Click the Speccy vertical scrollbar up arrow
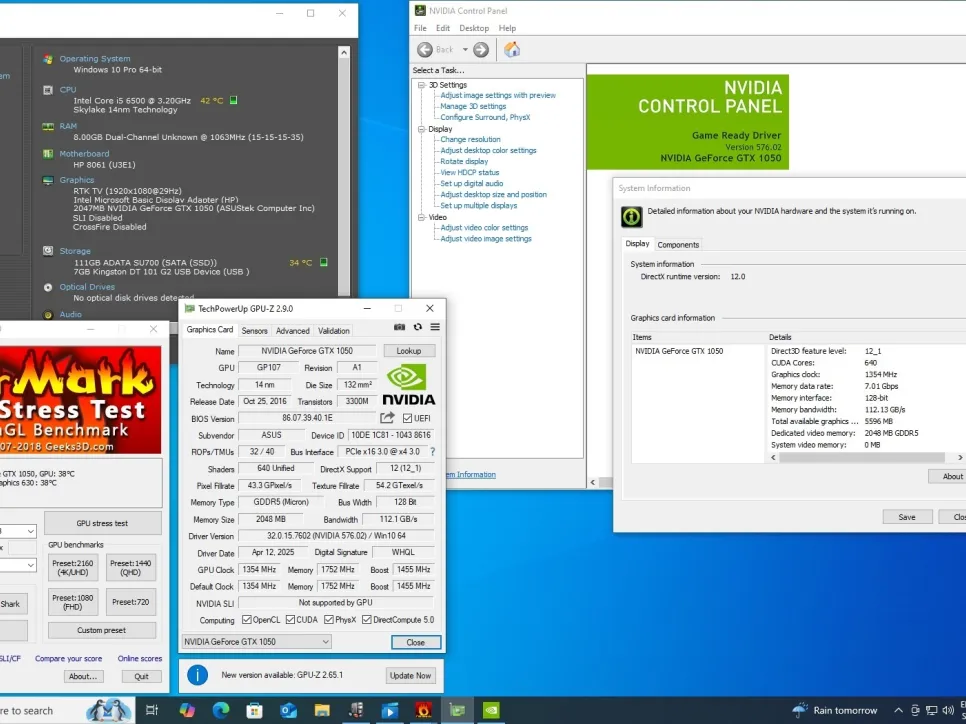The width and height of the screenshot is (966, 724). coord(344,53)
